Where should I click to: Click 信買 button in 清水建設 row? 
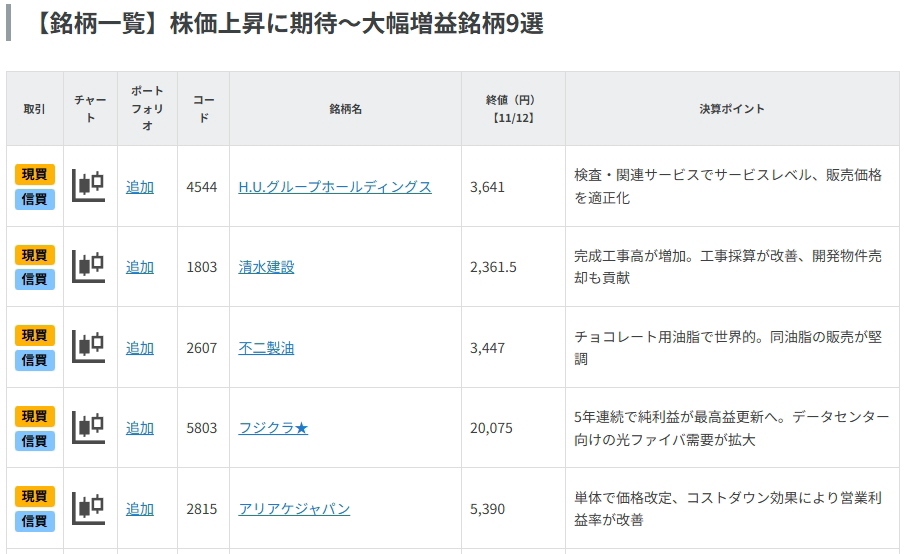coord(35,279)
